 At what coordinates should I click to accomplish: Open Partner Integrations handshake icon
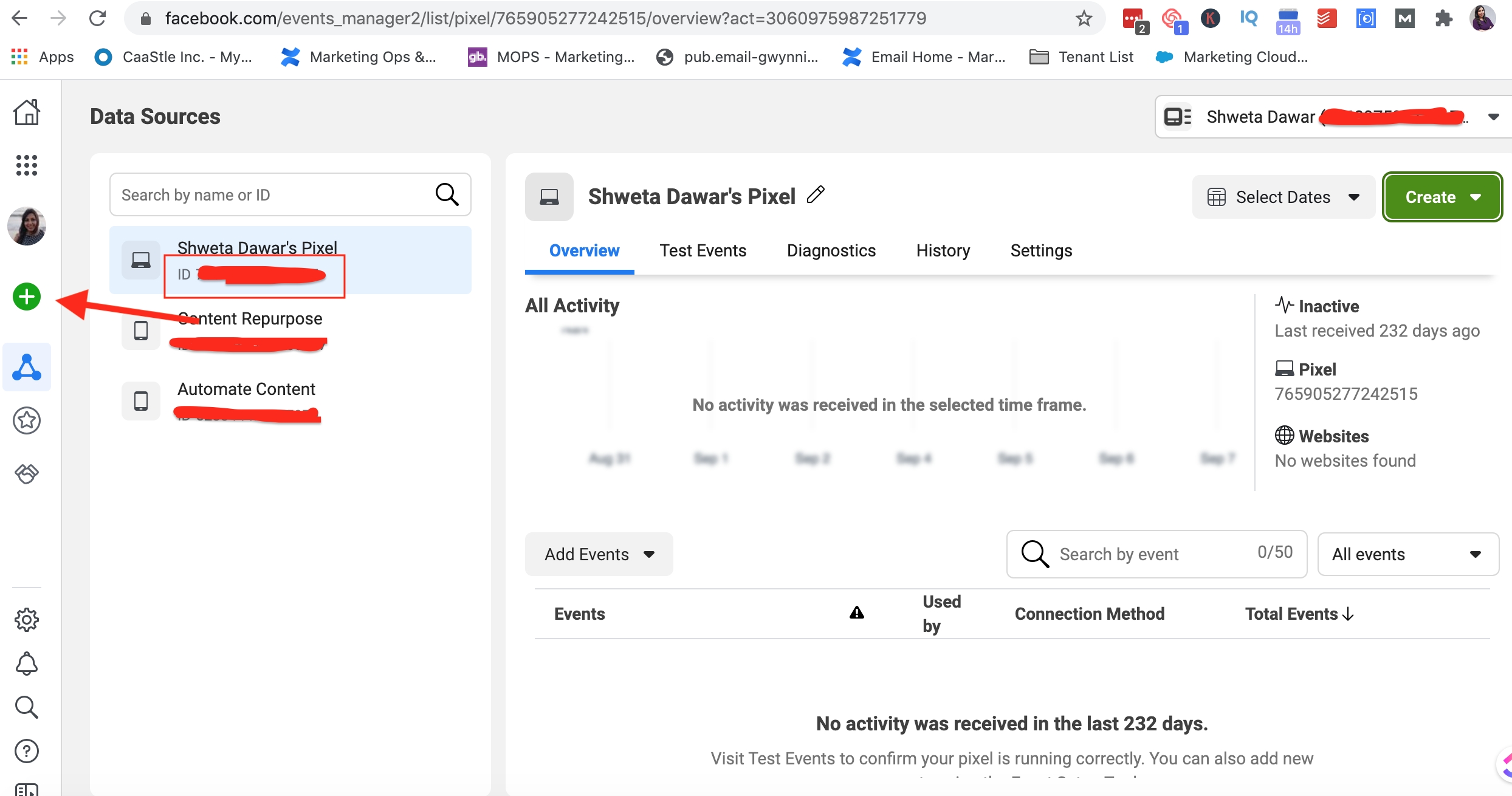pos(27,473)
